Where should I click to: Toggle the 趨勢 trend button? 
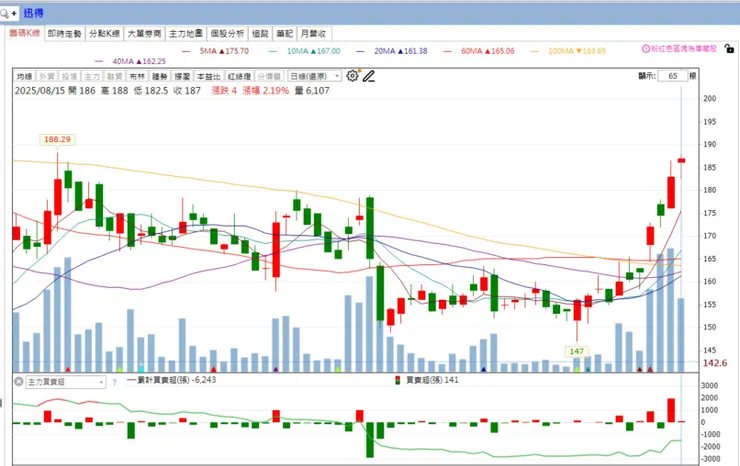pos(160,76)
